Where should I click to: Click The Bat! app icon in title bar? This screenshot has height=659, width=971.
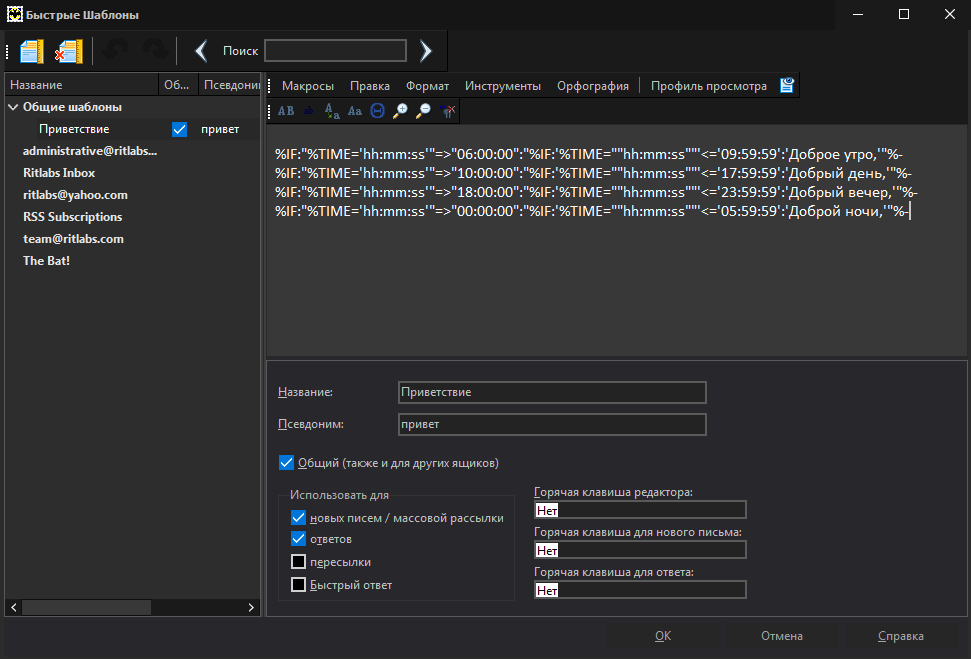point(14,14)
